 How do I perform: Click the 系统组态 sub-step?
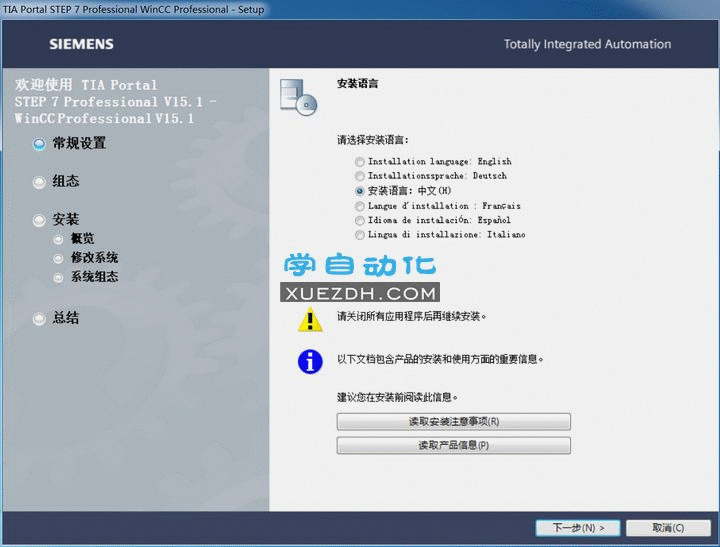(x=85, y=277)
